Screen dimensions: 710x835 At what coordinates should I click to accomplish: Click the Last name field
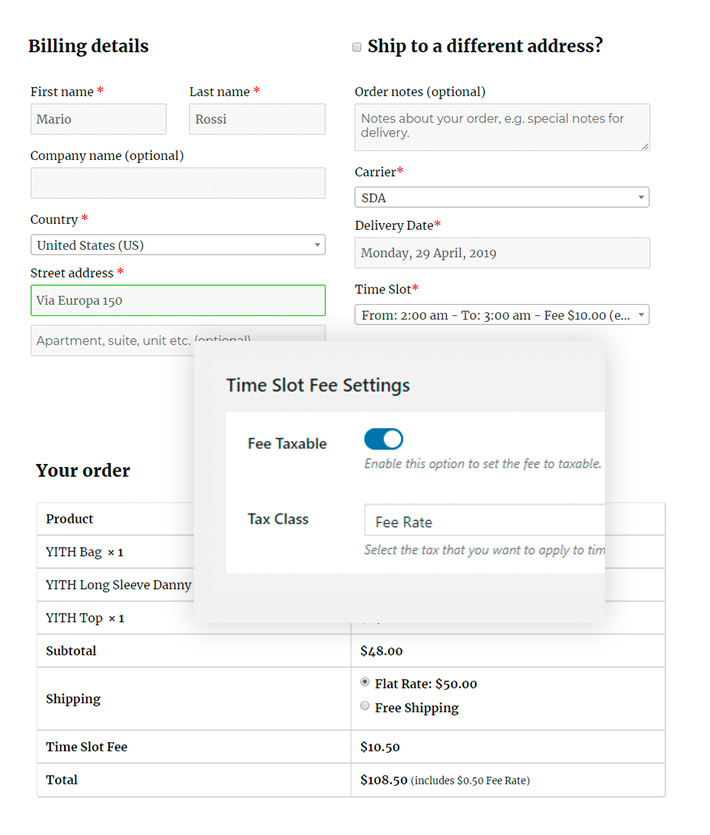257,119
